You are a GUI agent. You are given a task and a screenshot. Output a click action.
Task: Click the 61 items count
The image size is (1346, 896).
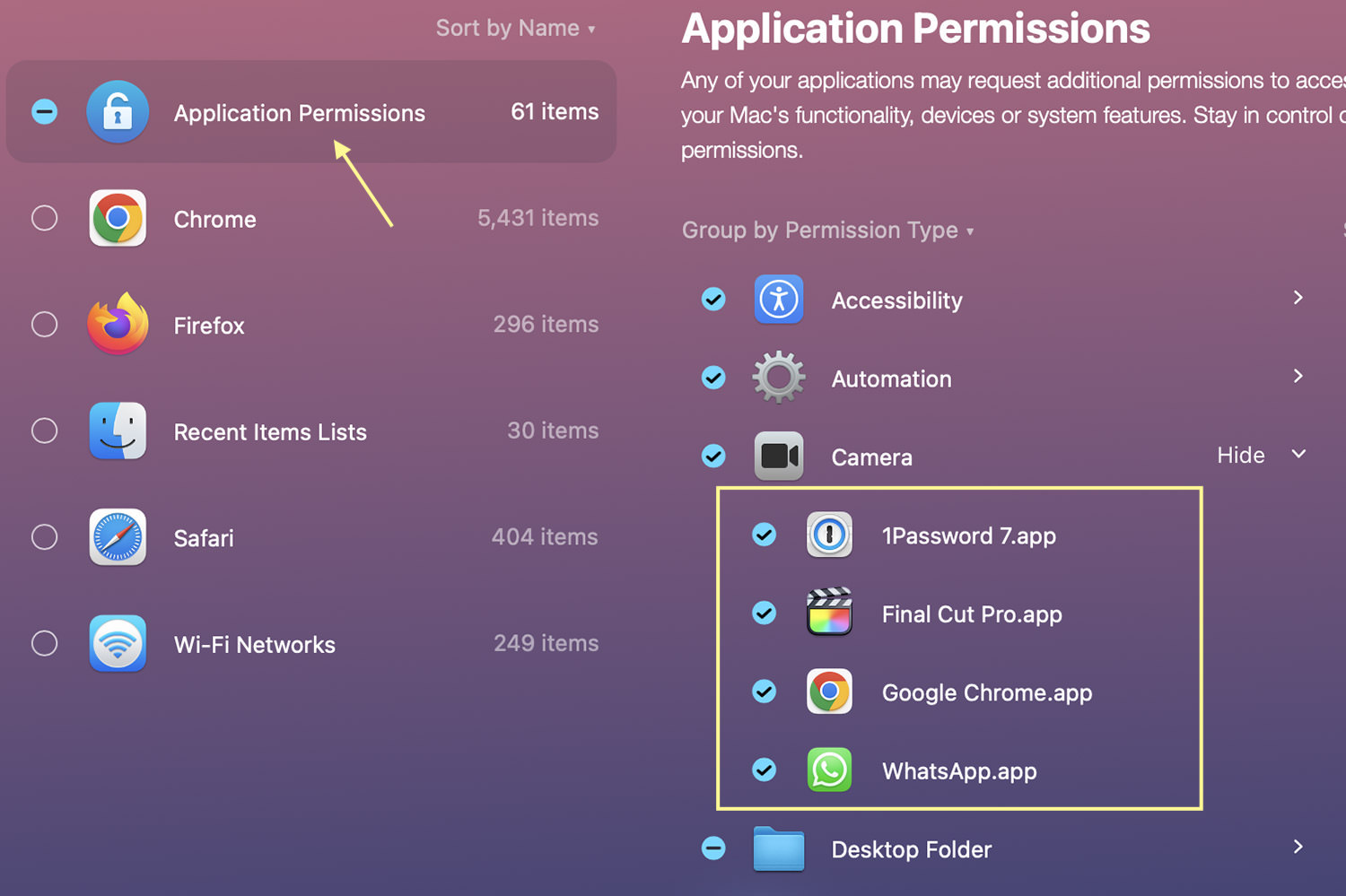click(555, 112)
